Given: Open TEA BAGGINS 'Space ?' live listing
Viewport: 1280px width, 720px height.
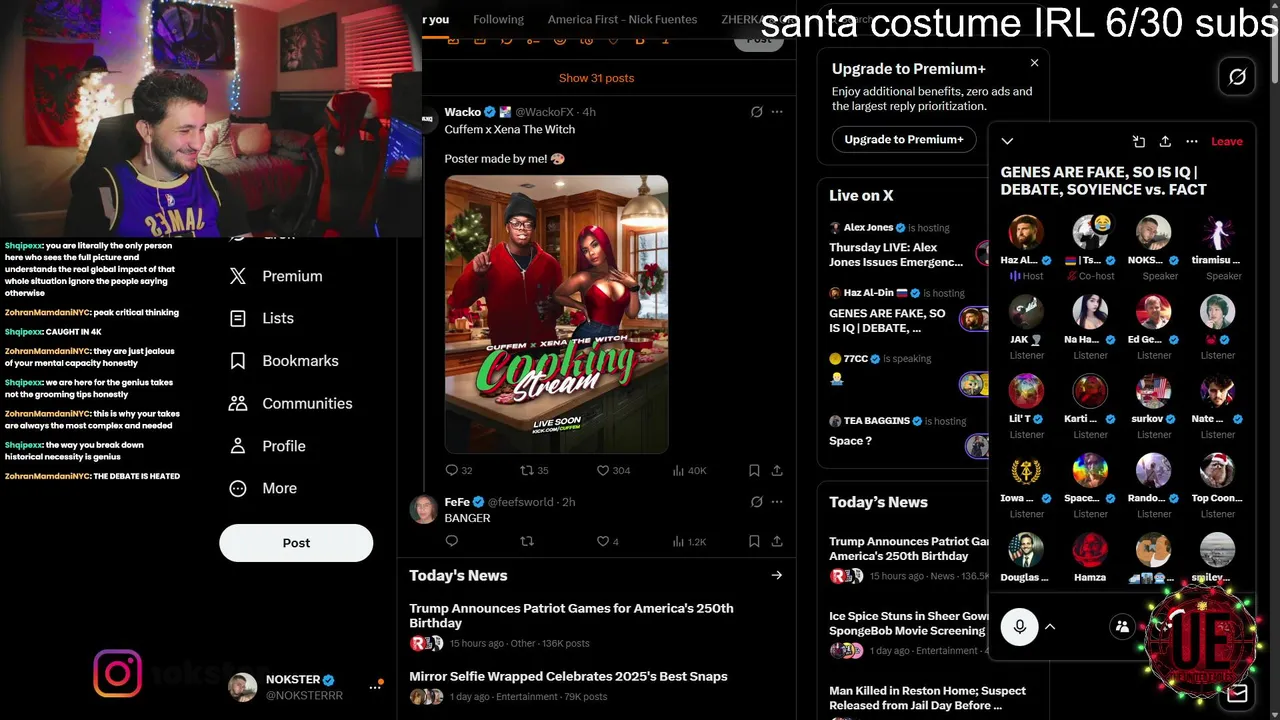Looking at the screenshot, I should pos(905,432).
